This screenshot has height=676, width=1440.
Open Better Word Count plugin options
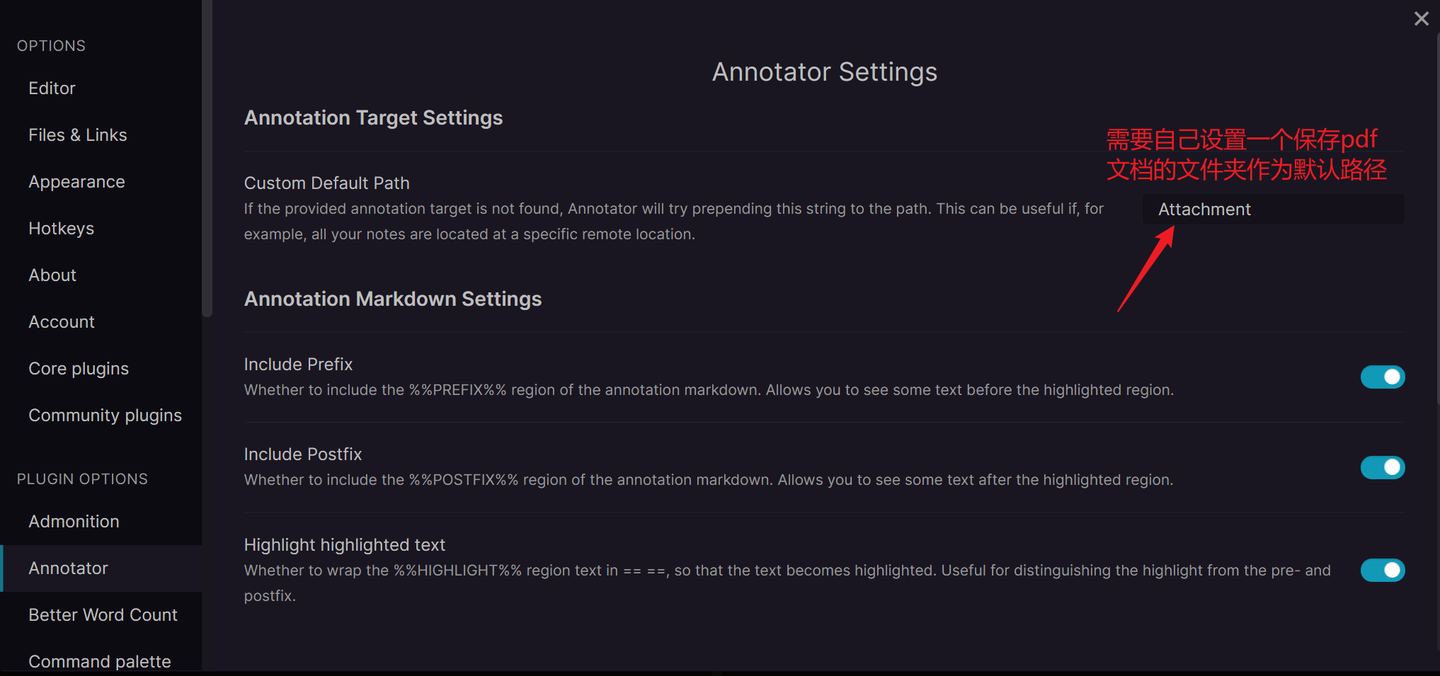tap(103, 615)
